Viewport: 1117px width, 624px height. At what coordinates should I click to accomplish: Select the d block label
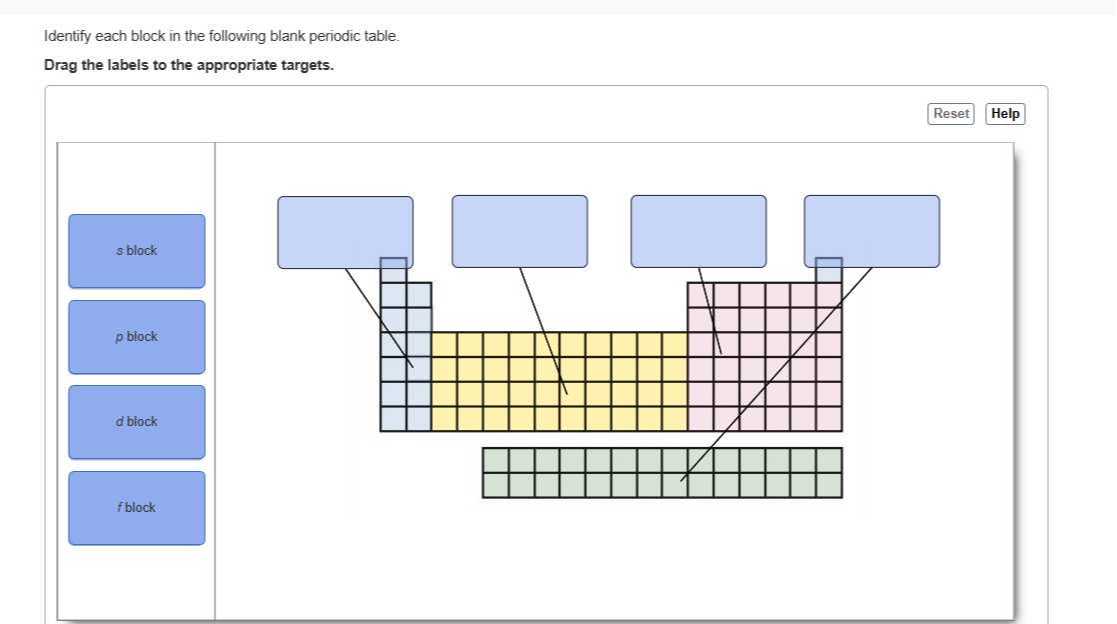(x=136, y=421)
